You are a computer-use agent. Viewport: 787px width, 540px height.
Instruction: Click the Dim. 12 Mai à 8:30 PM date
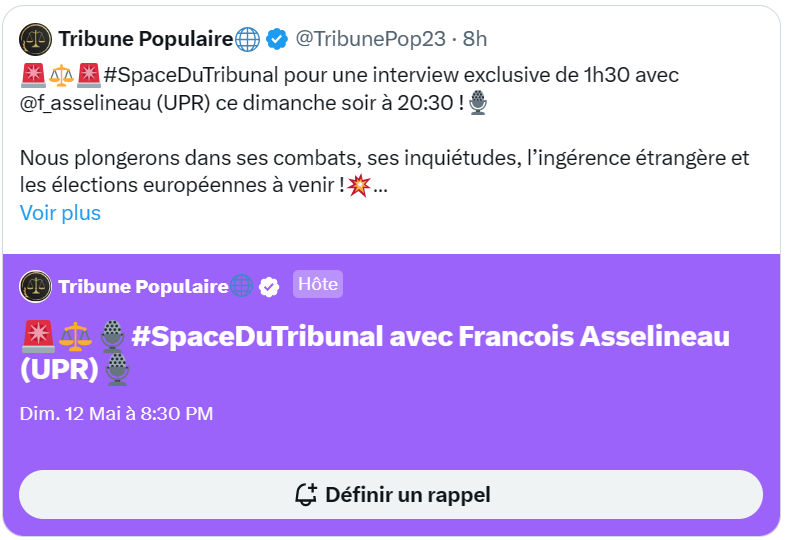[x=116, y=414]
